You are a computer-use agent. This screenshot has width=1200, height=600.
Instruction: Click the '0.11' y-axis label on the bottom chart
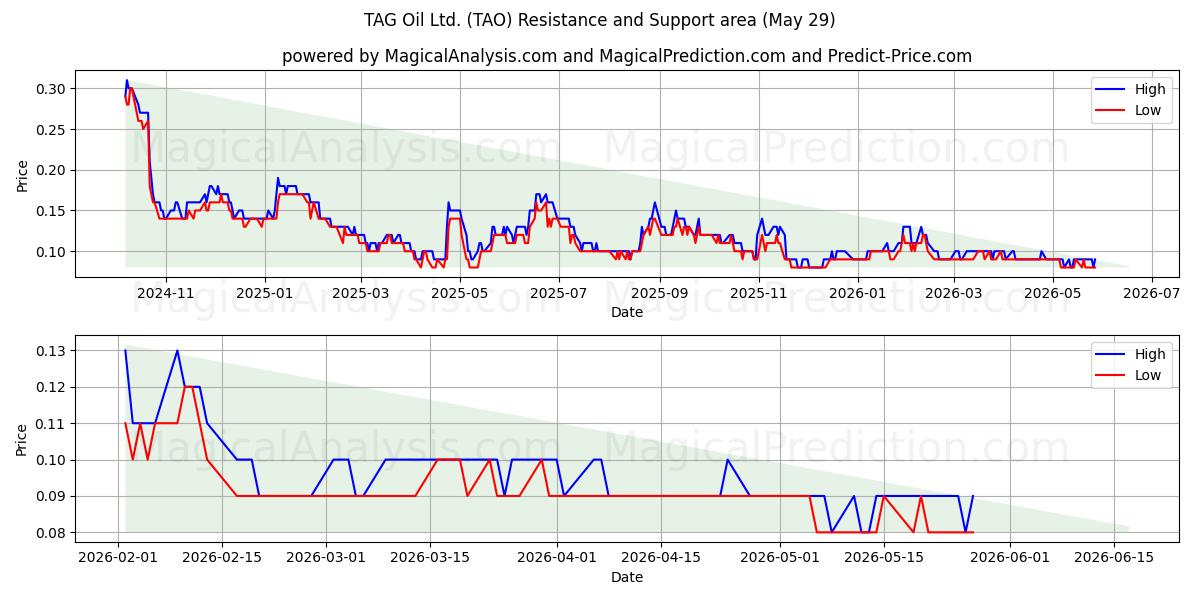tap(52, 424)
